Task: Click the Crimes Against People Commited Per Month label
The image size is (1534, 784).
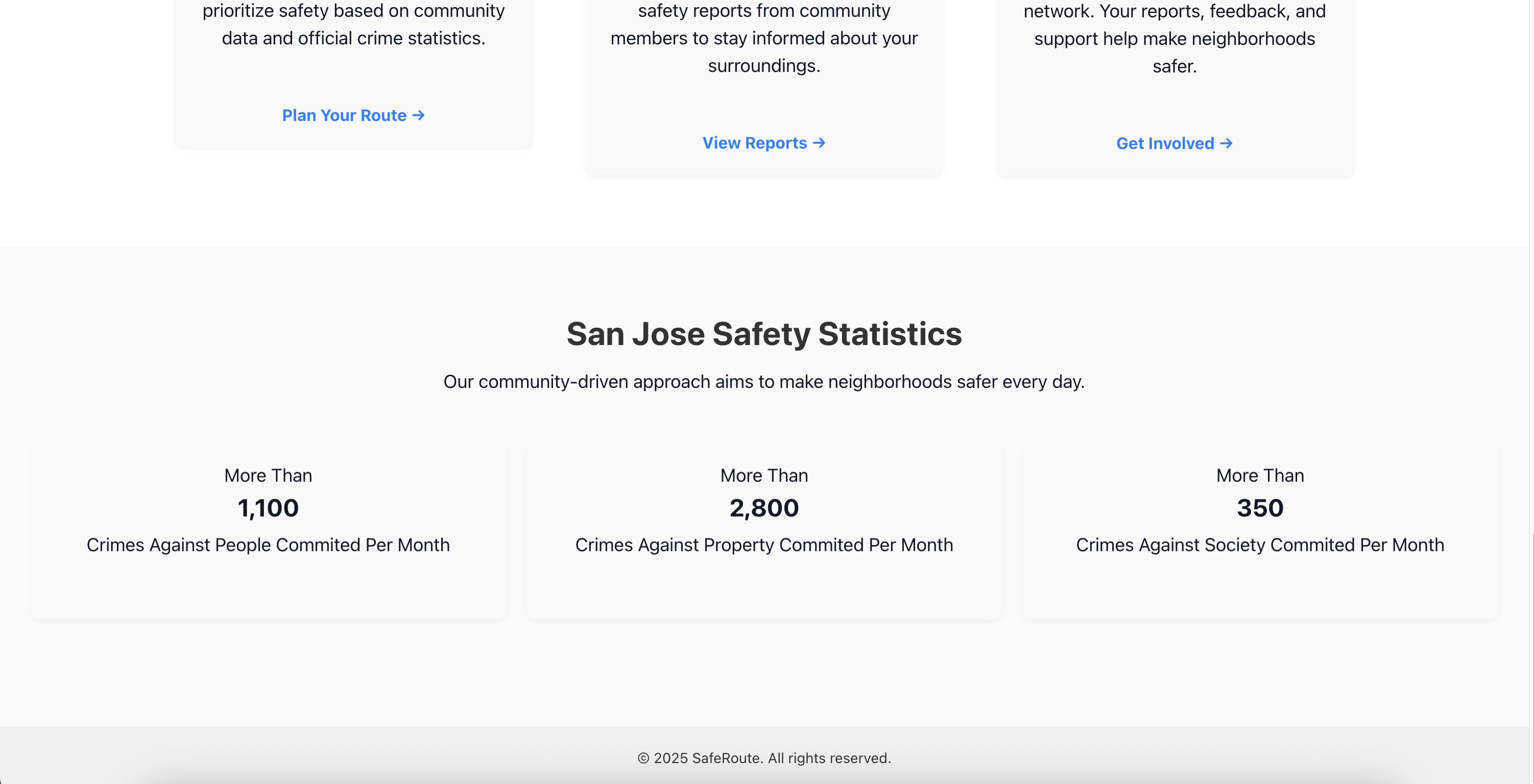Action: point(268,545)
